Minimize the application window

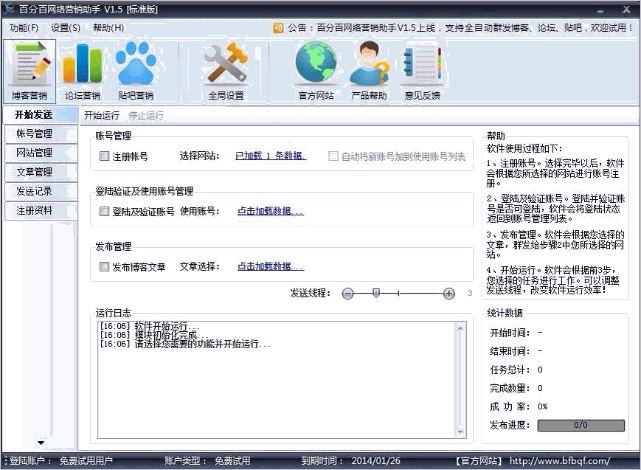[601, 10]
